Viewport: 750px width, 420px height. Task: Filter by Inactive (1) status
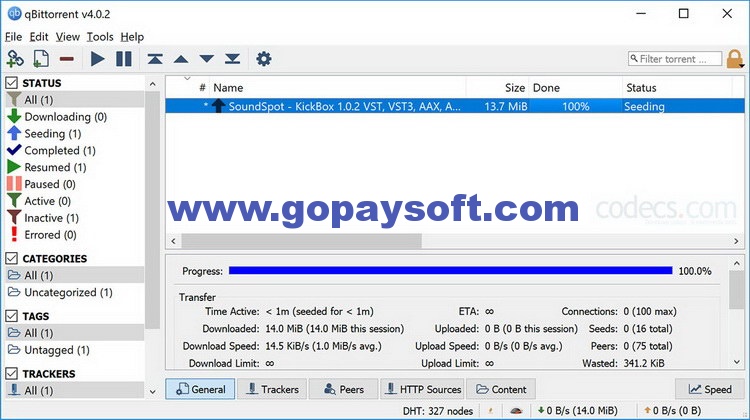coord(75,218)
